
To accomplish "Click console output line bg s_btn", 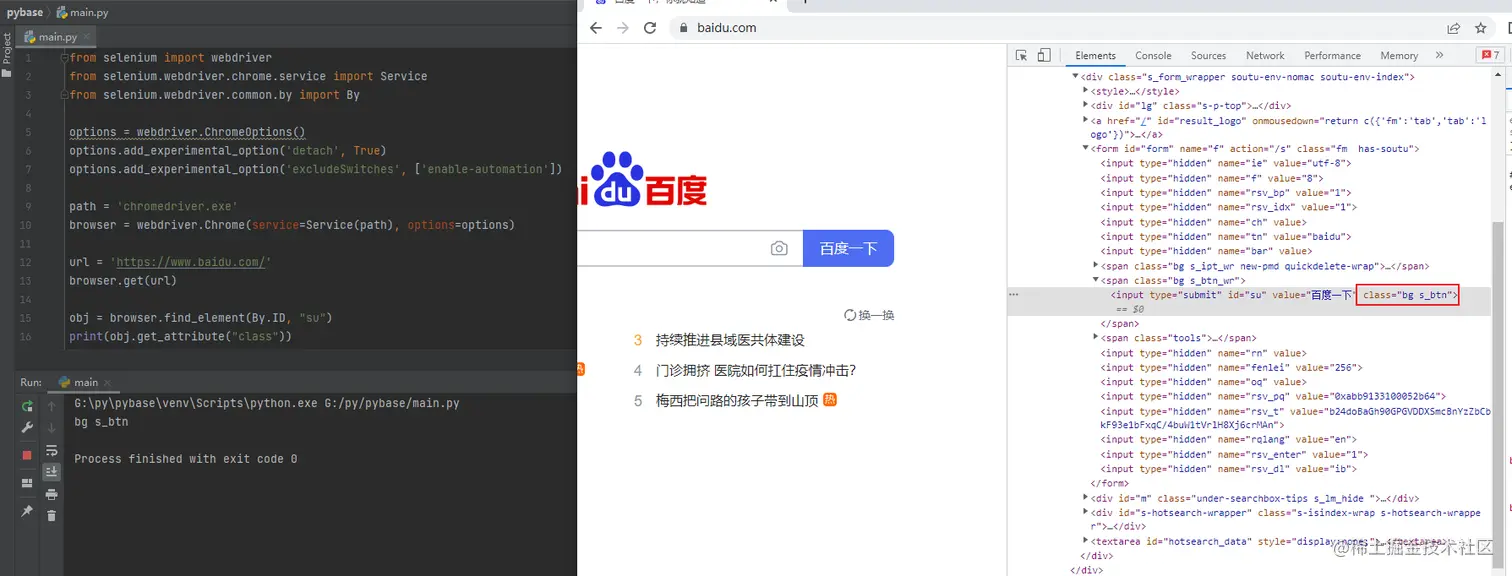I will 101,422.
